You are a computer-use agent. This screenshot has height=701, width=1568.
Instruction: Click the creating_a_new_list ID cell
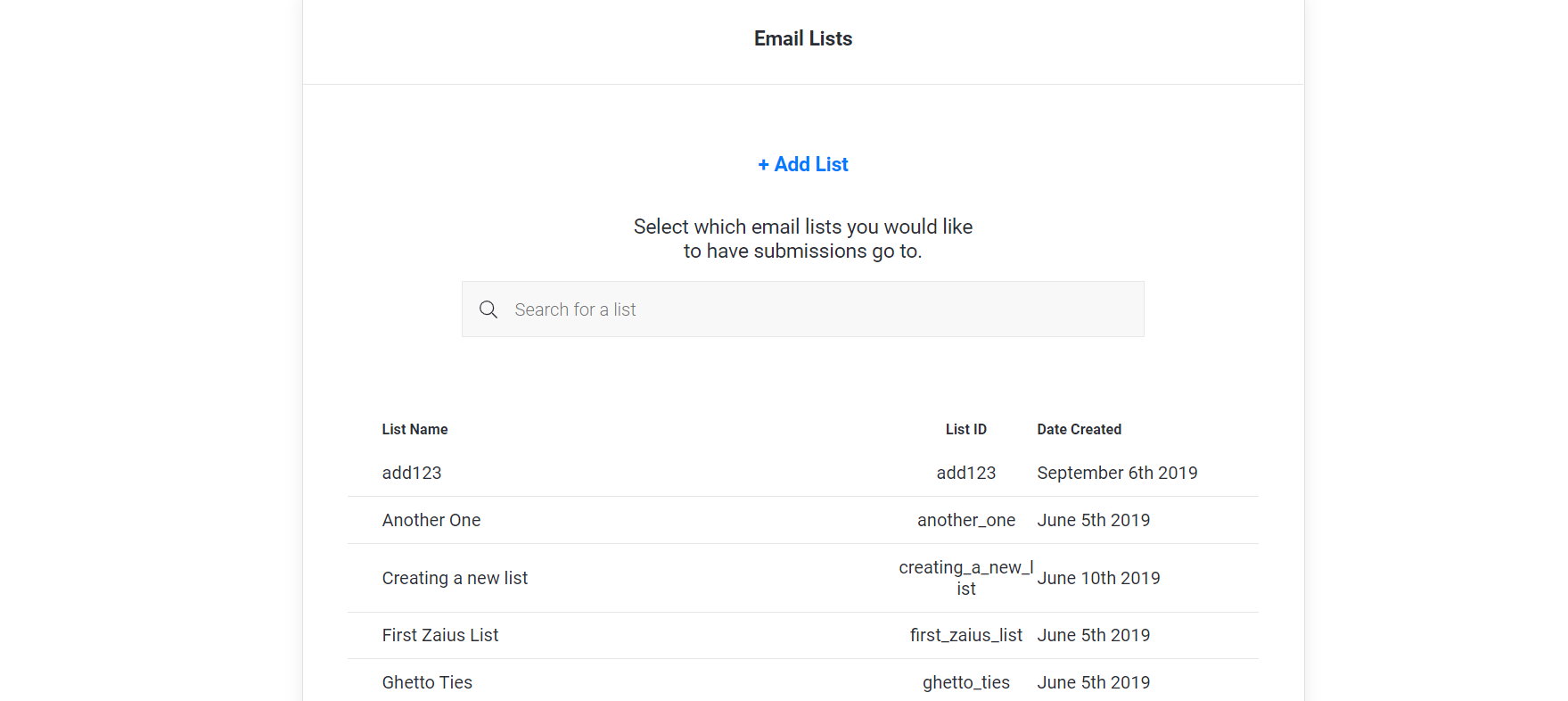[x=965, y=578]
